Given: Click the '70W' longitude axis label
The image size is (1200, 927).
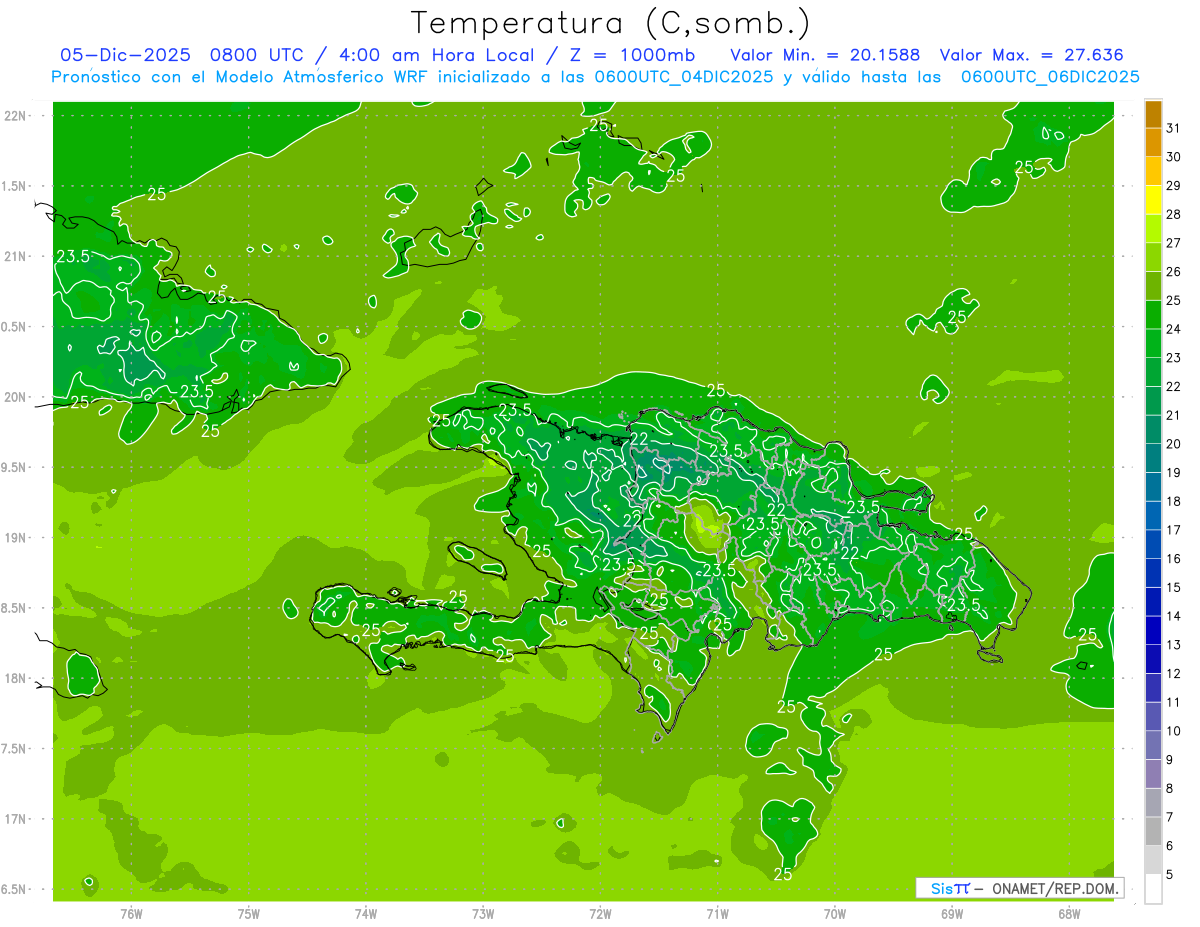Looking at the screenshot, I should click(x=835, y=914).
